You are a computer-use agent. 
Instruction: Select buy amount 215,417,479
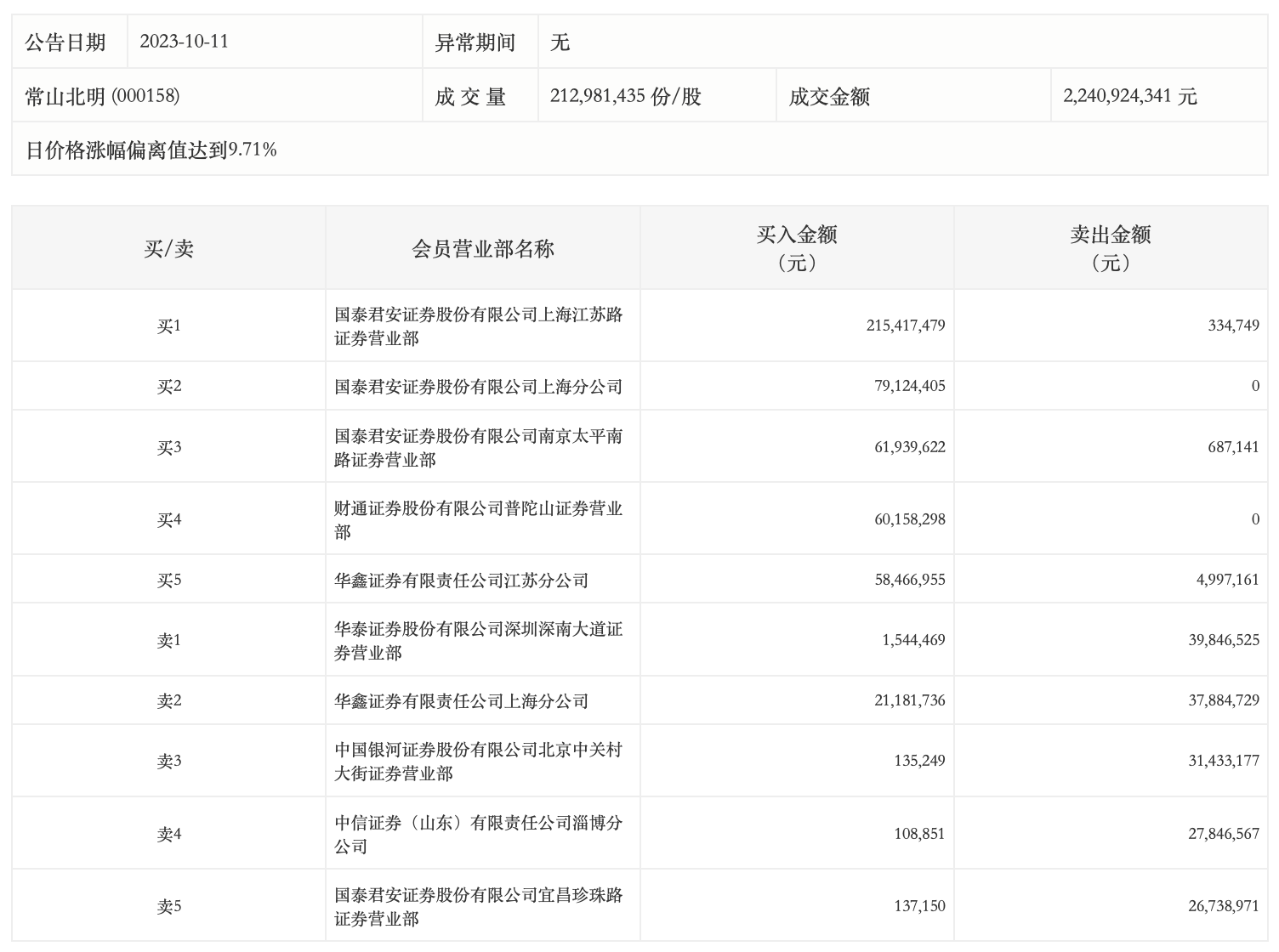(x=906, y=326)
